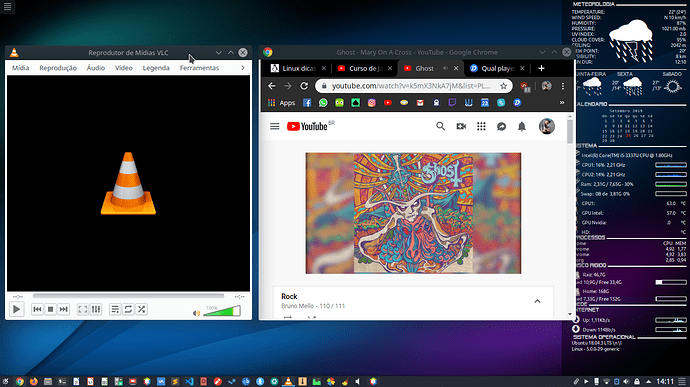
Task: Go back in Chrome
Action: (272, 86)
